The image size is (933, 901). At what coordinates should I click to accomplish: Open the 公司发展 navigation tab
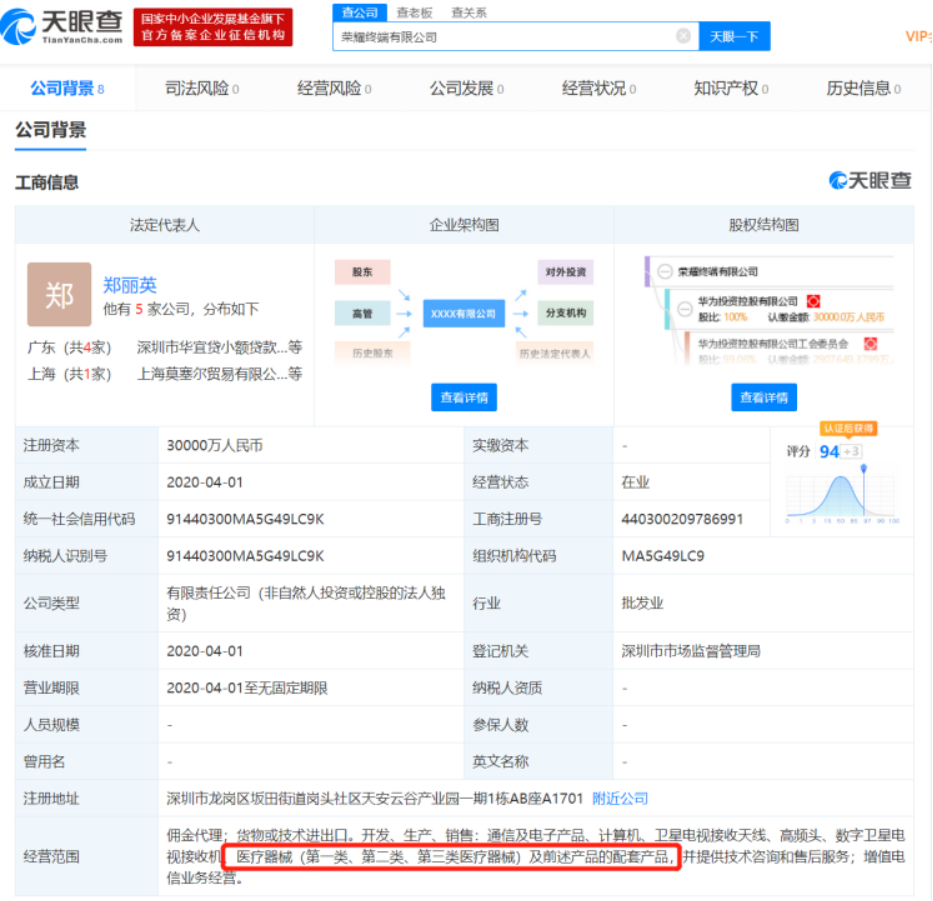(x=466, y=89)
